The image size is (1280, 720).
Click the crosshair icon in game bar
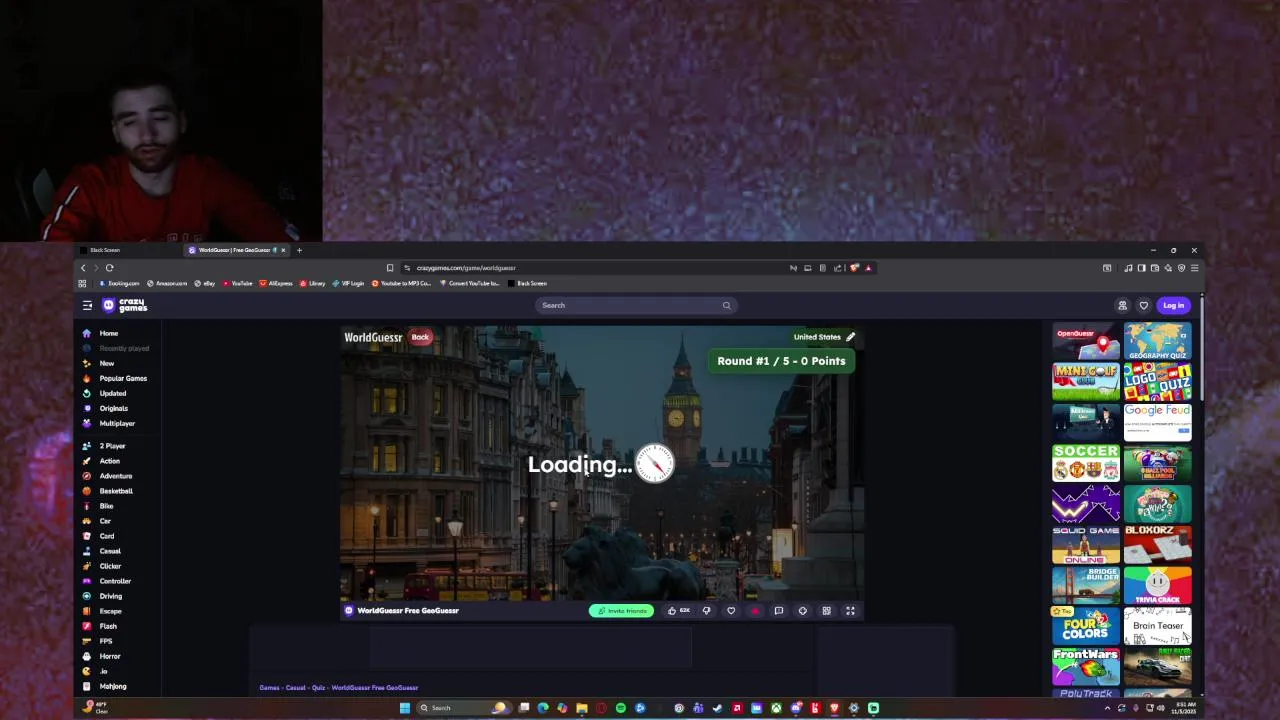[802, 610]
